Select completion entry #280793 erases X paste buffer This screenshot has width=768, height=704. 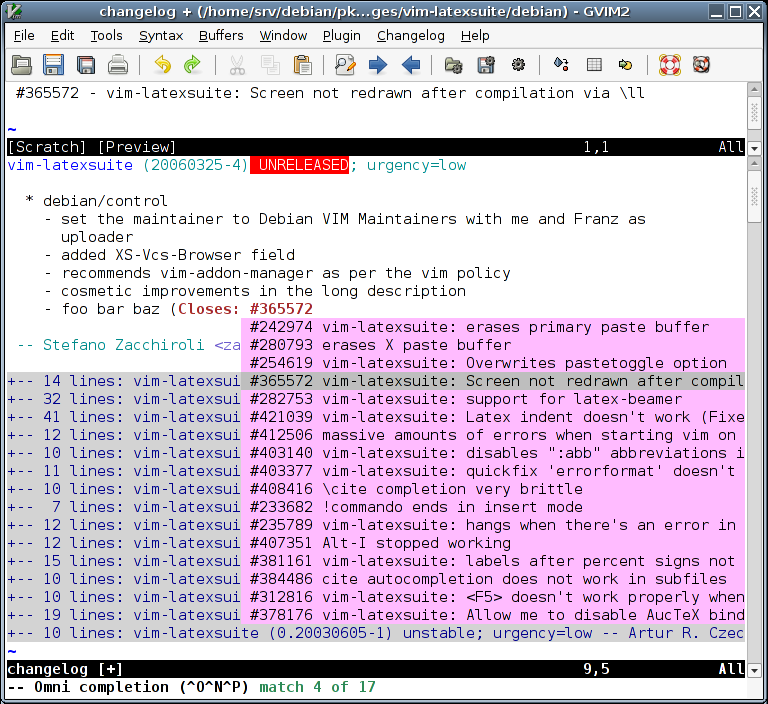point(493,345)
